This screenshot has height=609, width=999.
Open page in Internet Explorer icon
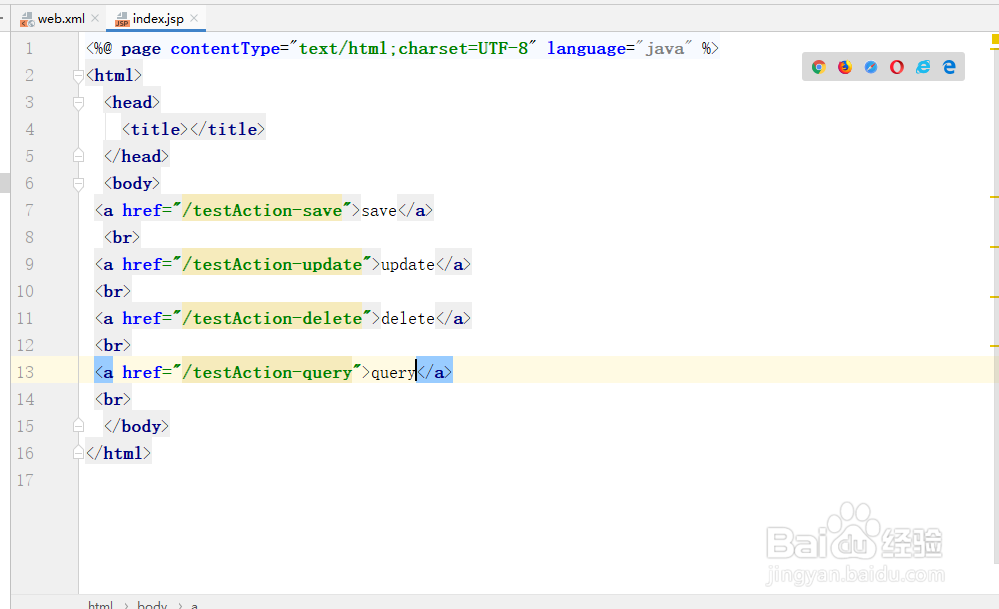tap(923, 67)
